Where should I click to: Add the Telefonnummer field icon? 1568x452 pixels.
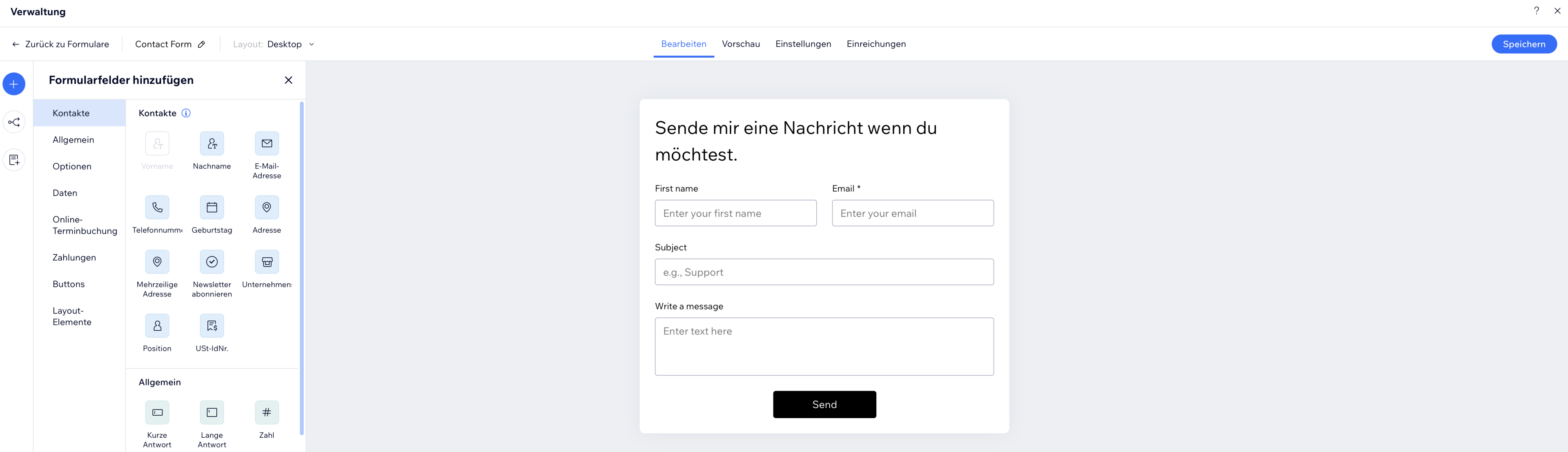[157, 207]
